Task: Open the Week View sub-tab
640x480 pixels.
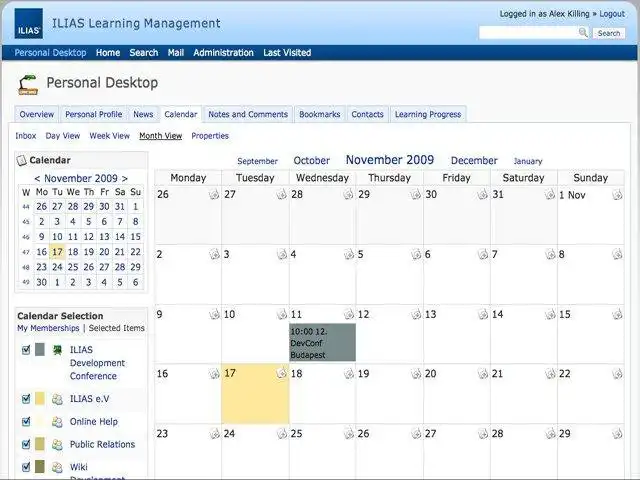Action: (x=109, y=136)
